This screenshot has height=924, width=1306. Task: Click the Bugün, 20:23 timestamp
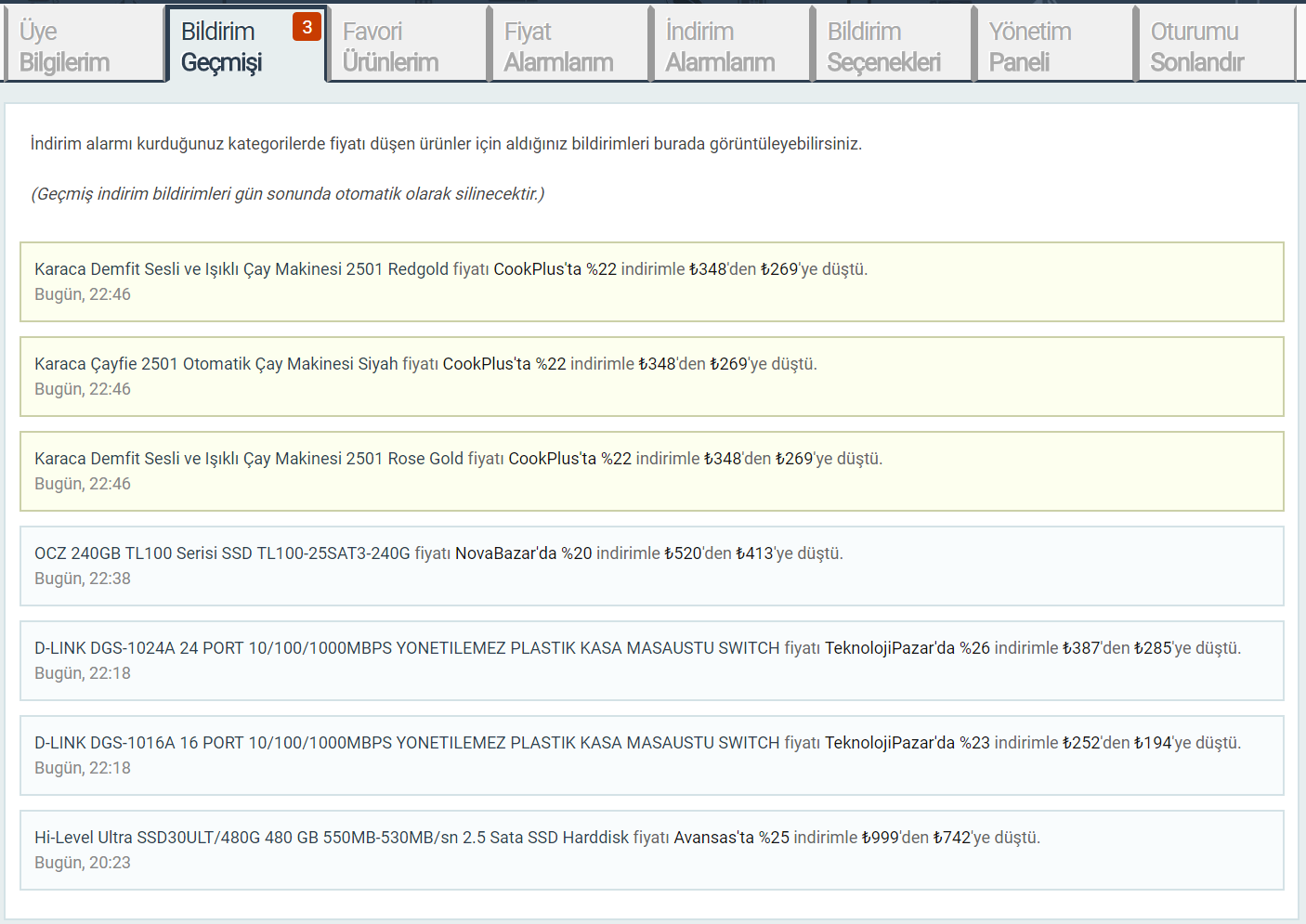(x=83, y=863)
